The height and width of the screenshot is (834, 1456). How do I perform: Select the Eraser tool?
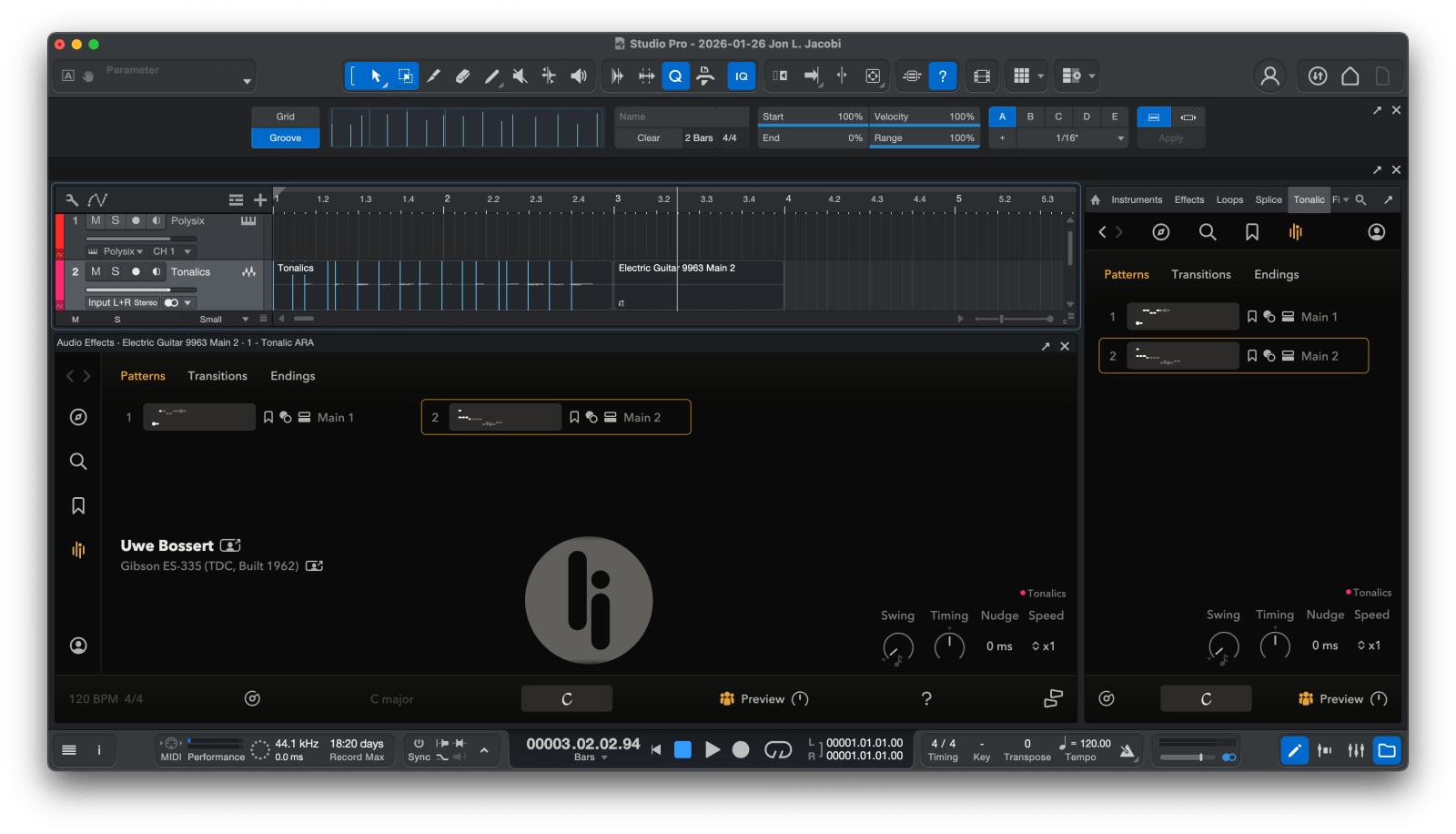pos(462,76)
